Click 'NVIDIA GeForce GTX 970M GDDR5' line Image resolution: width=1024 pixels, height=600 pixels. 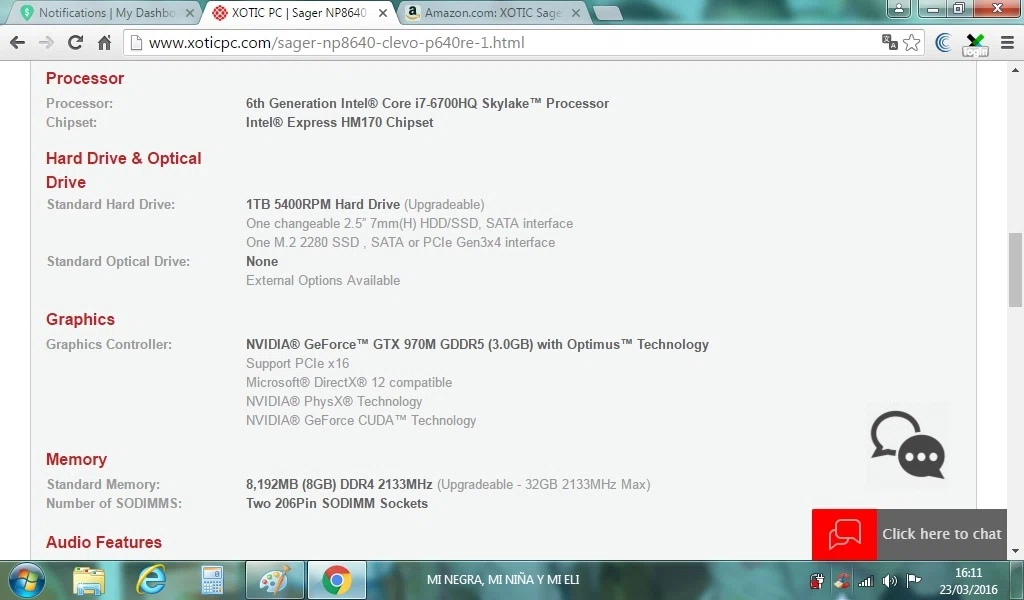pyautogui.click(x=477, y=344)
